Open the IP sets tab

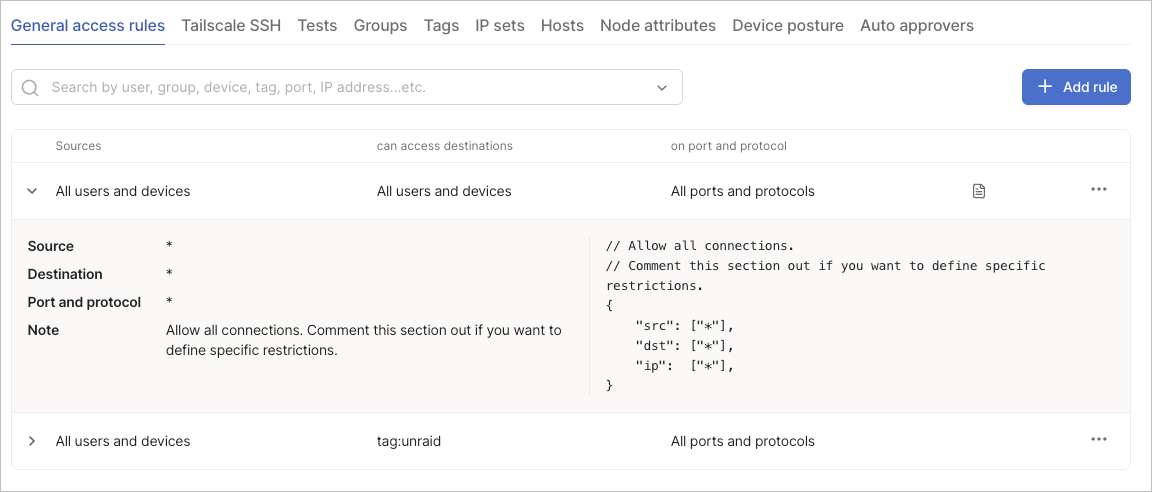point(500,26)
